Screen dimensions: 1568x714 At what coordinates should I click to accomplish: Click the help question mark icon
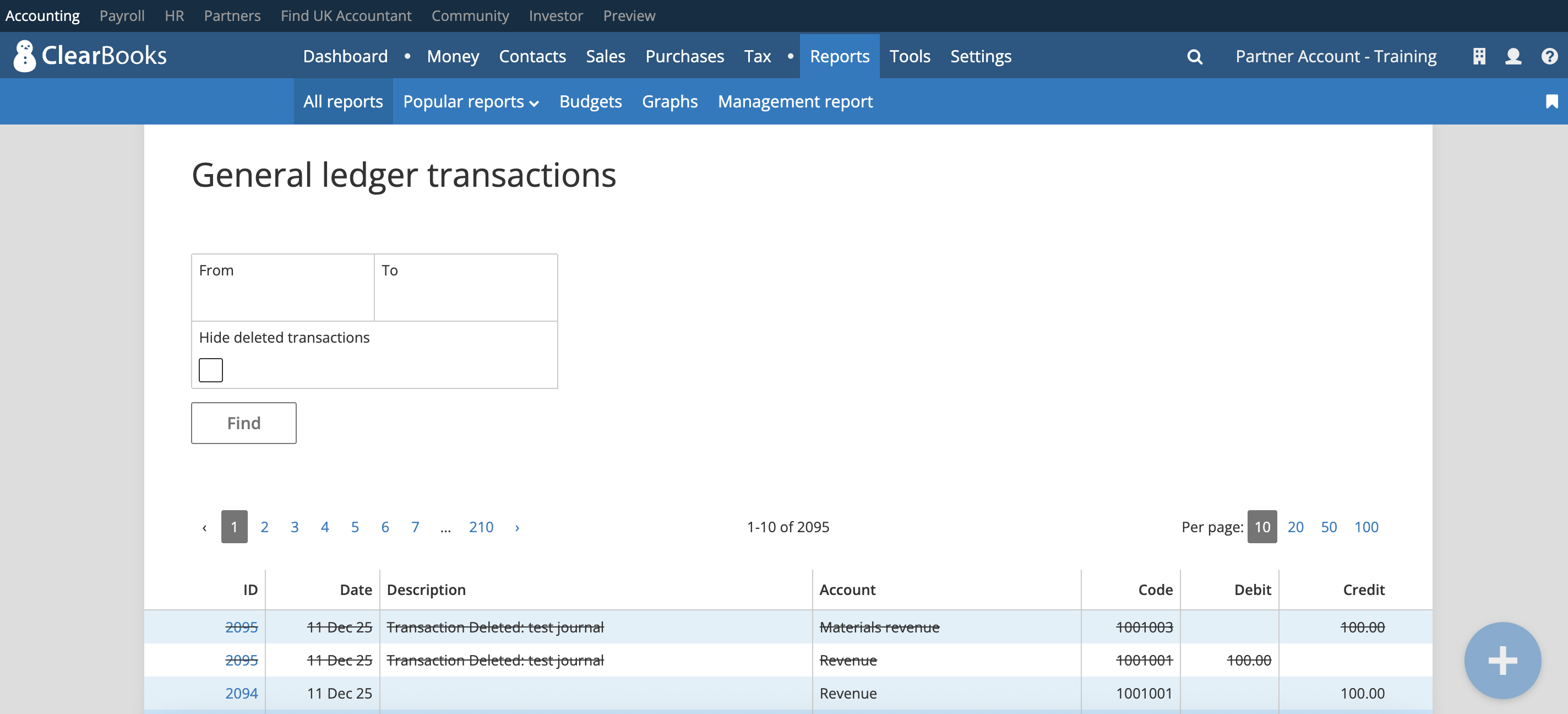click(x=1549, y=57)
